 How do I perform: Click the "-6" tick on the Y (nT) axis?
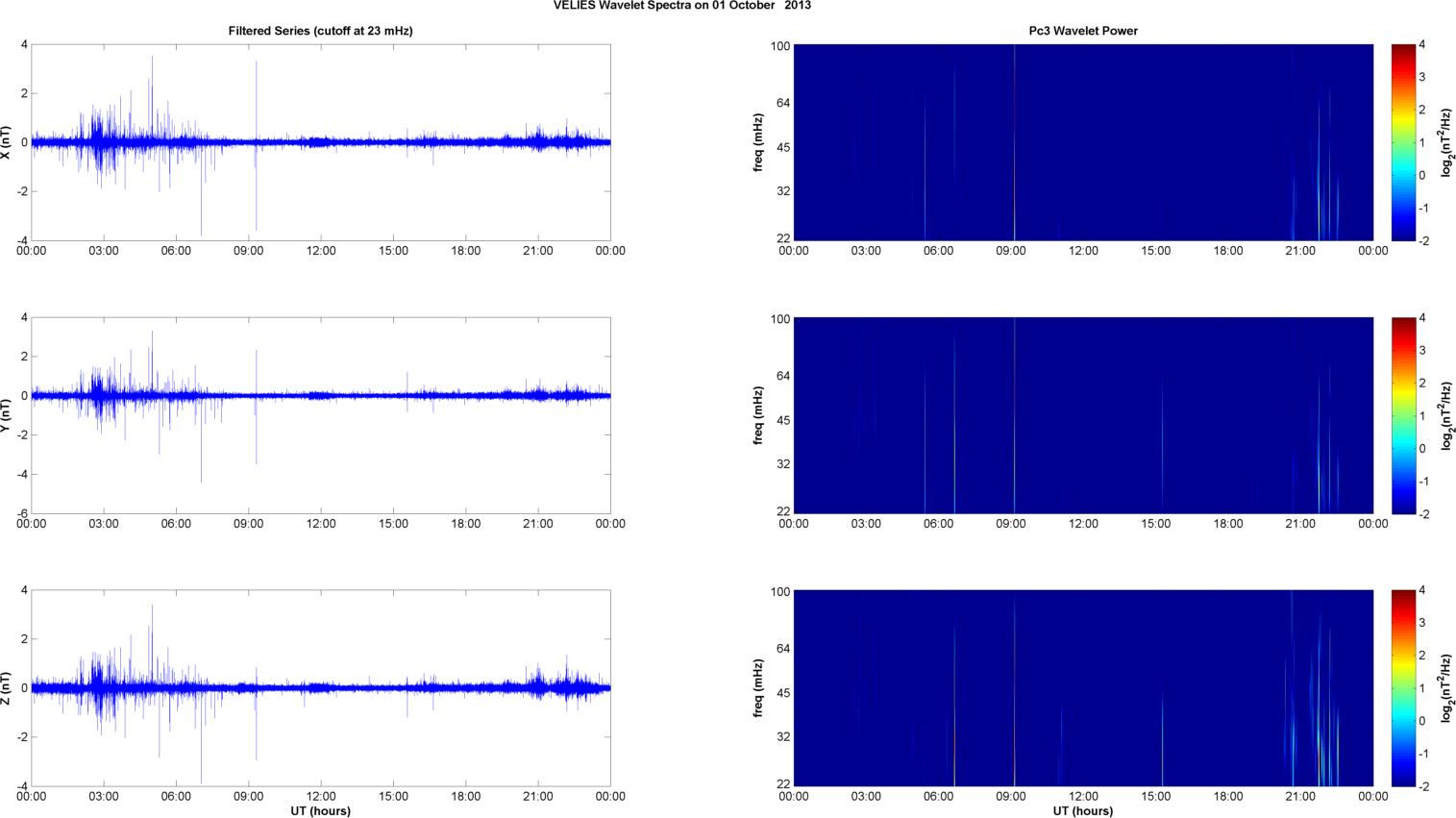pos(21,514)
